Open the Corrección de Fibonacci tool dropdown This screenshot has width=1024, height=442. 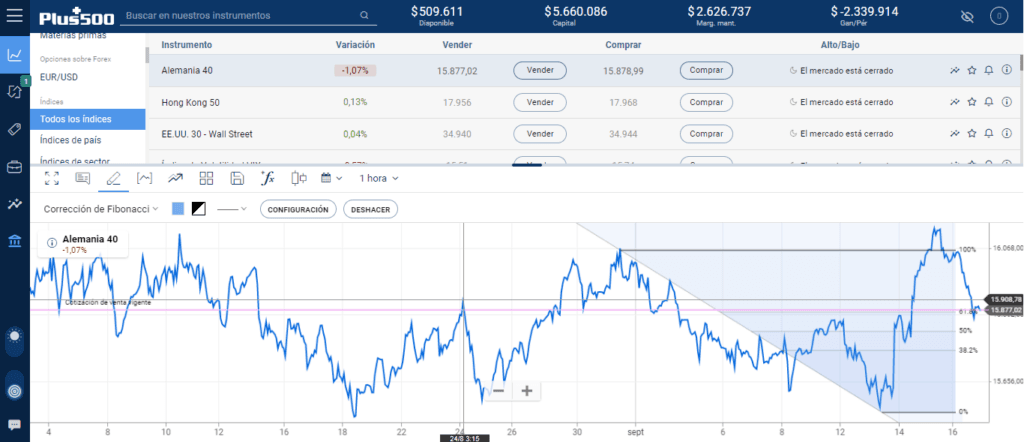(102, 209)
